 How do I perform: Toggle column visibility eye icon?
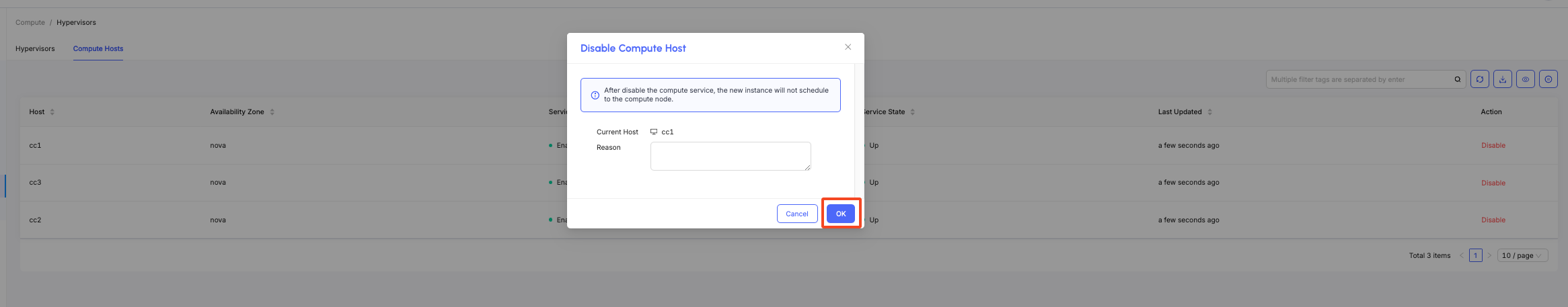click(1526, 79)
